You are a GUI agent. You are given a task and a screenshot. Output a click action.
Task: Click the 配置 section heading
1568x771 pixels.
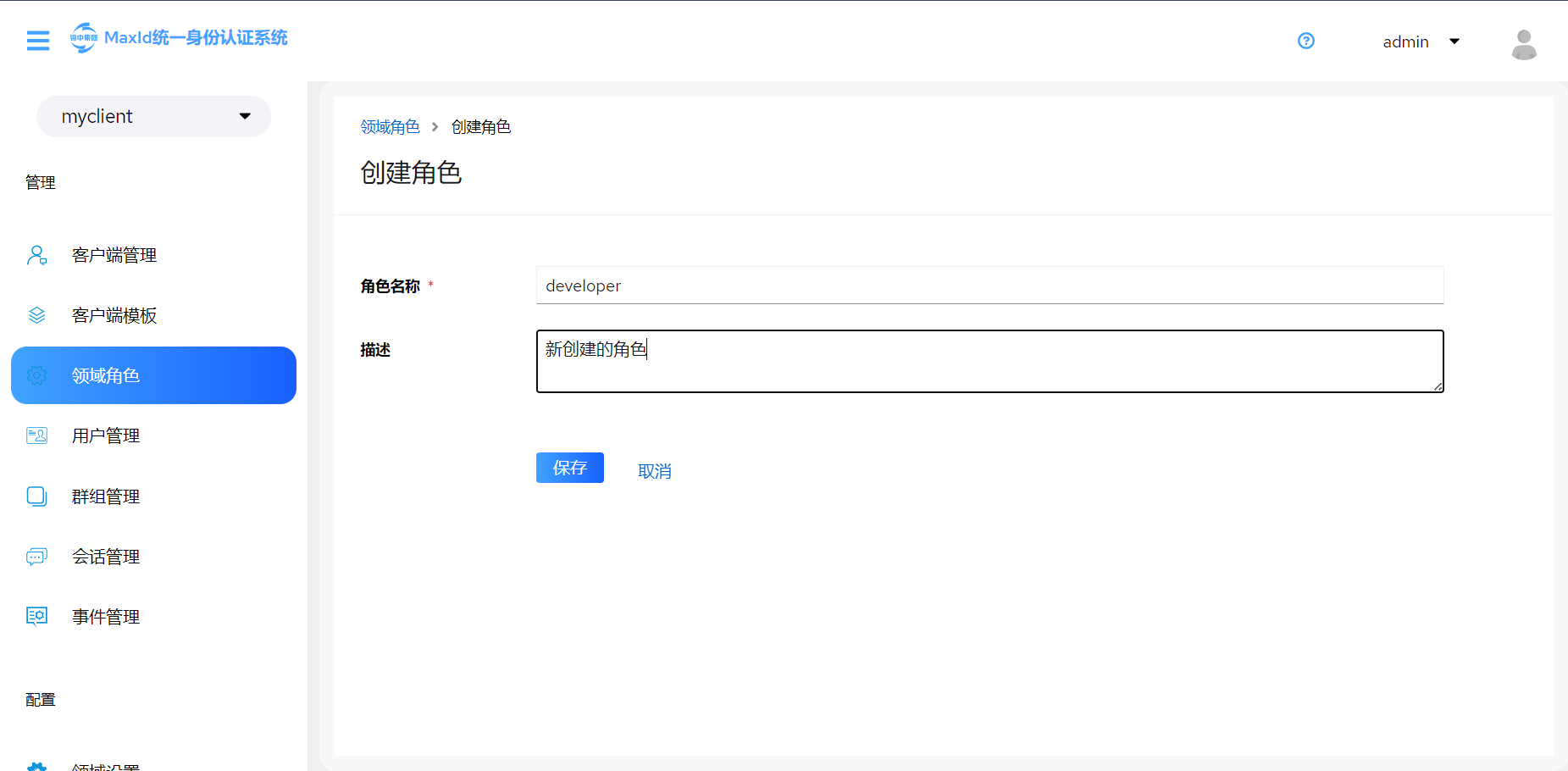coord(41,699)
